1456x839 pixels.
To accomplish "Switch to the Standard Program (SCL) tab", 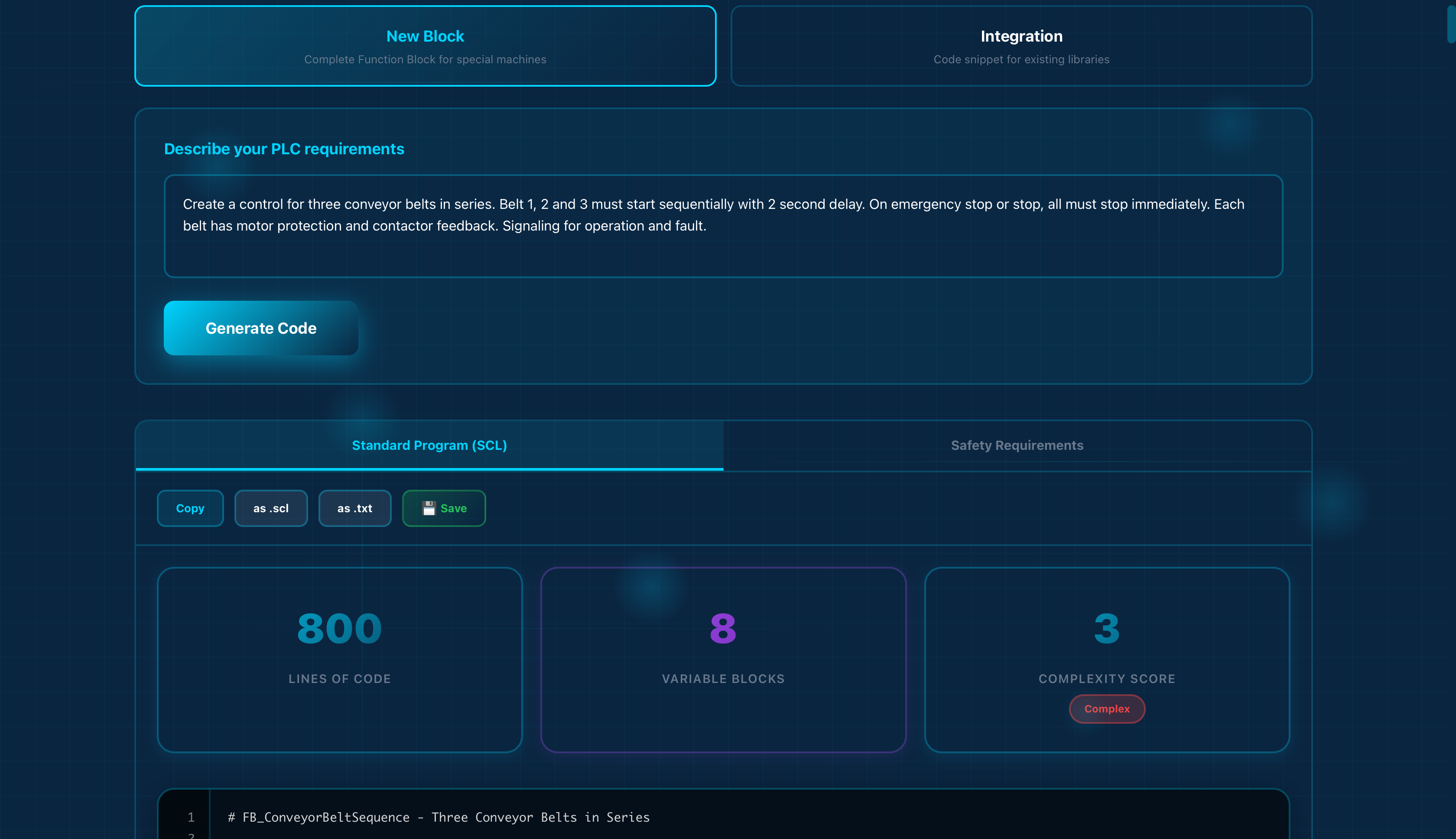I will click(x=429, y=445).
